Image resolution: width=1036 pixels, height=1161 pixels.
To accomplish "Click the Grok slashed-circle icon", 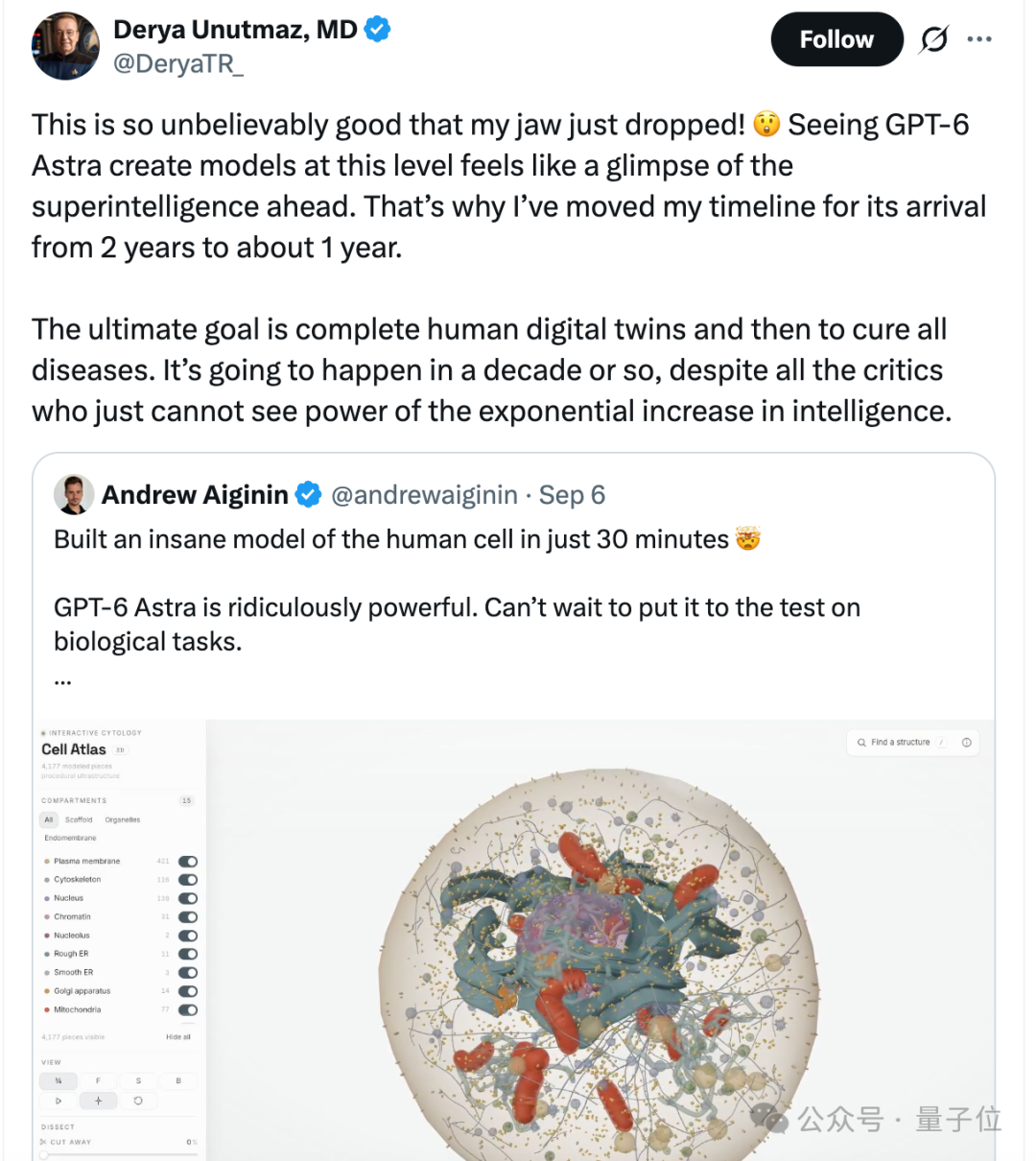I will click(933, 39).
